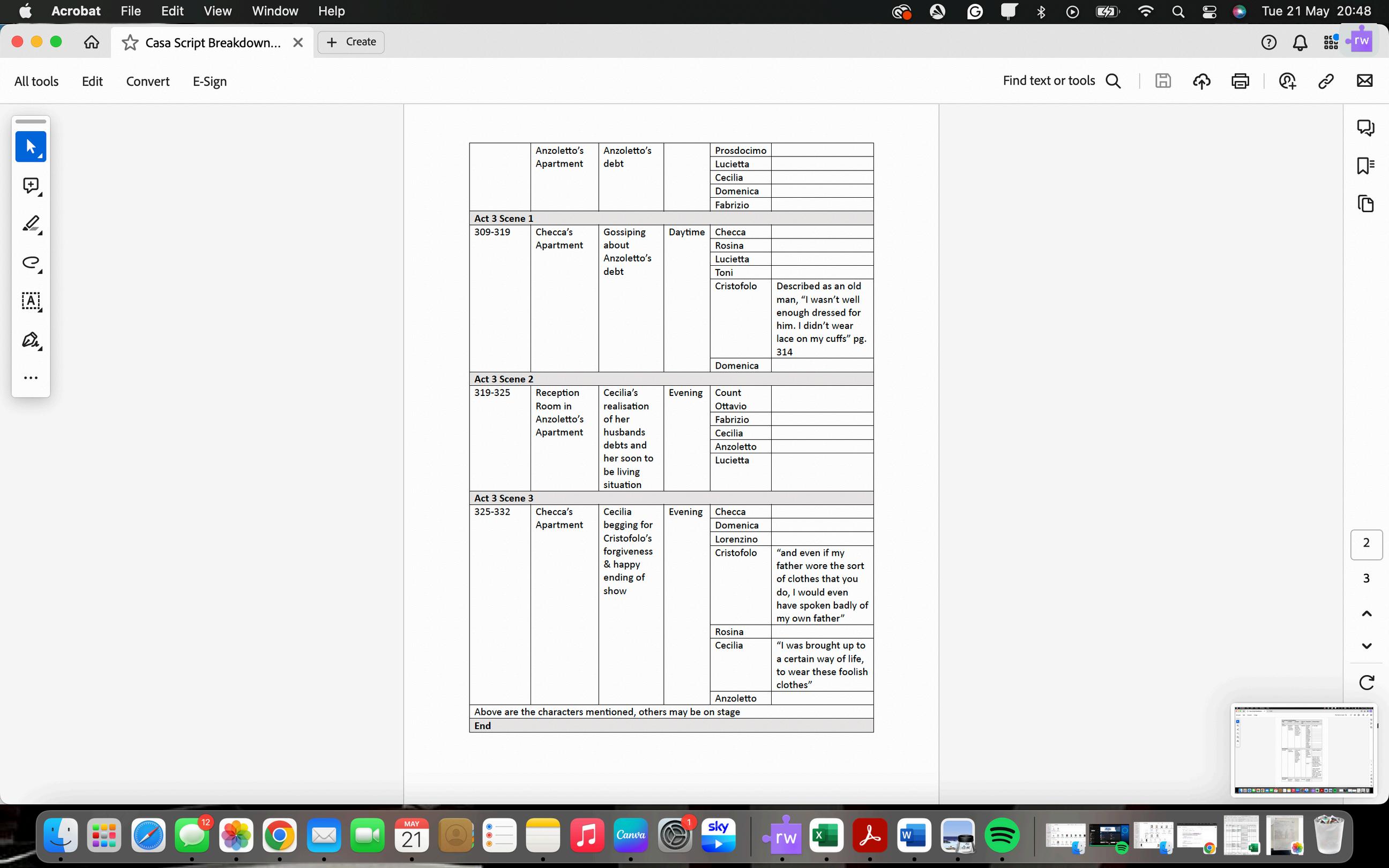Viewport: 1389px width, 868px height.
Task: Open the fill and sign pen tool
Action: pyautogui.click(x=31, y=340)
